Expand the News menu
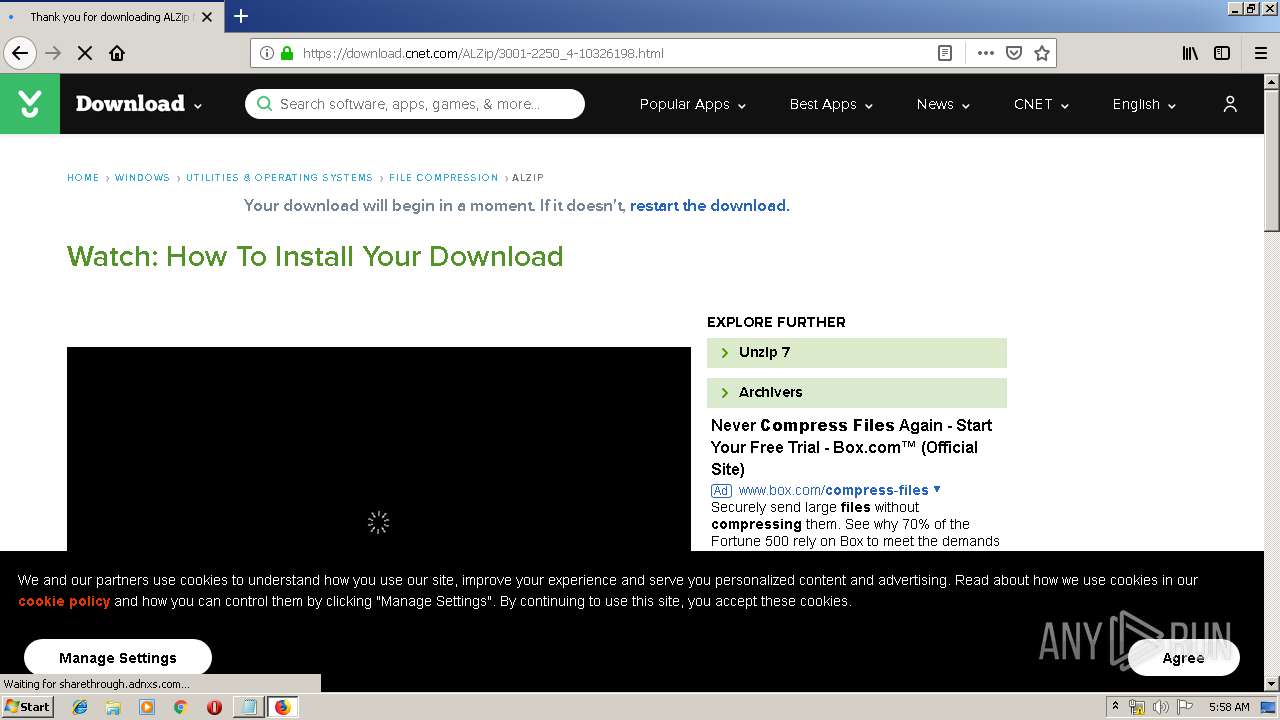 point(943,104)
